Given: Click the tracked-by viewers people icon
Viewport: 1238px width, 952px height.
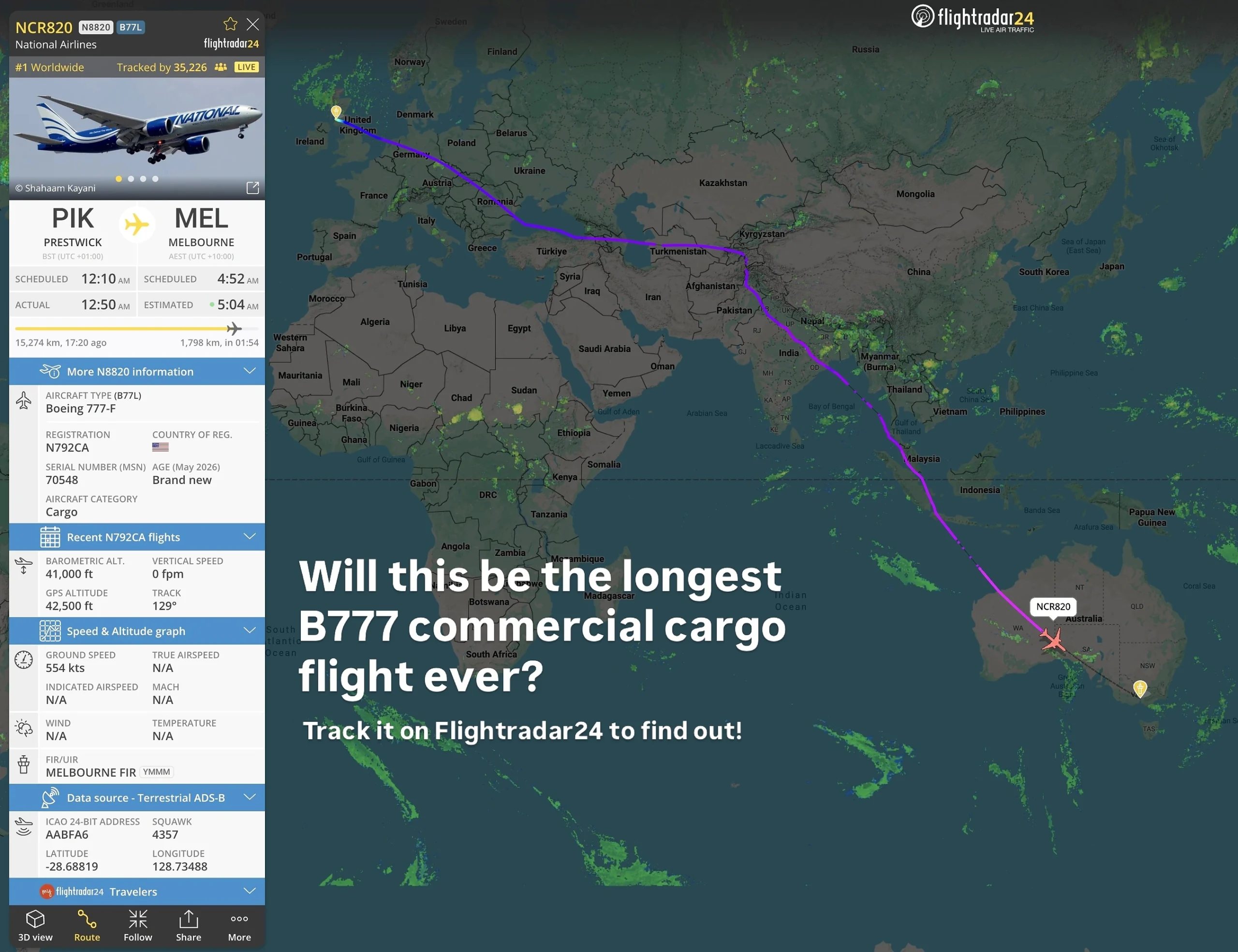Looking at the screenshot, I should click(221, 67).
